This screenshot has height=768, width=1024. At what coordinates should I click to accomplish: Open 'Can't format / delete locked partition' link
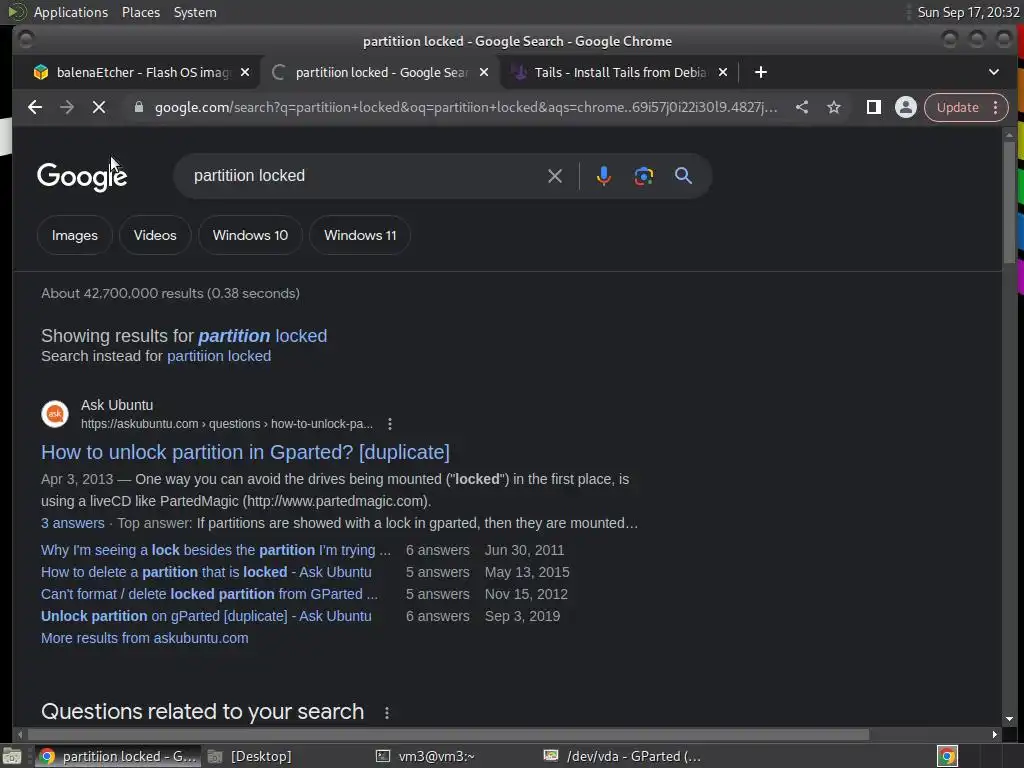(209, 594)
